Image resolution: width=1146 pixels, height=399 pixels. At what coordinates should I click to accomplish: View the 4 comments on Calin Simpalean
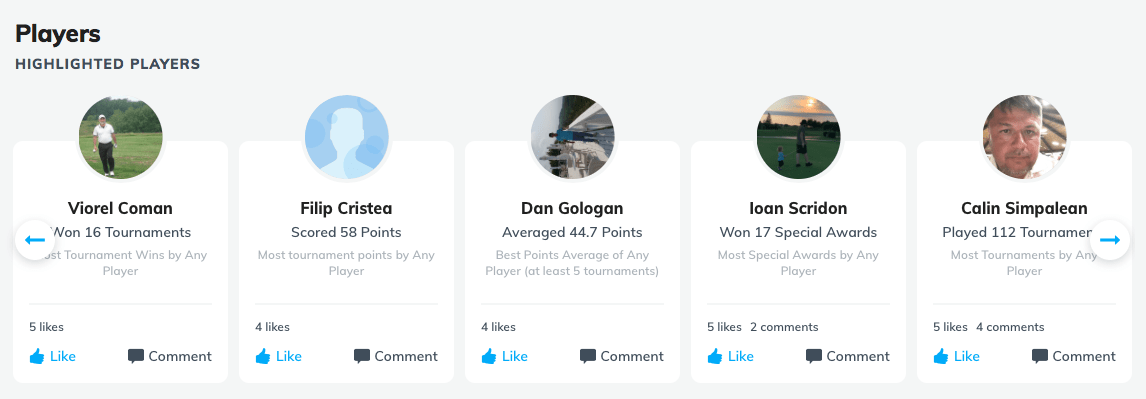1010,327
